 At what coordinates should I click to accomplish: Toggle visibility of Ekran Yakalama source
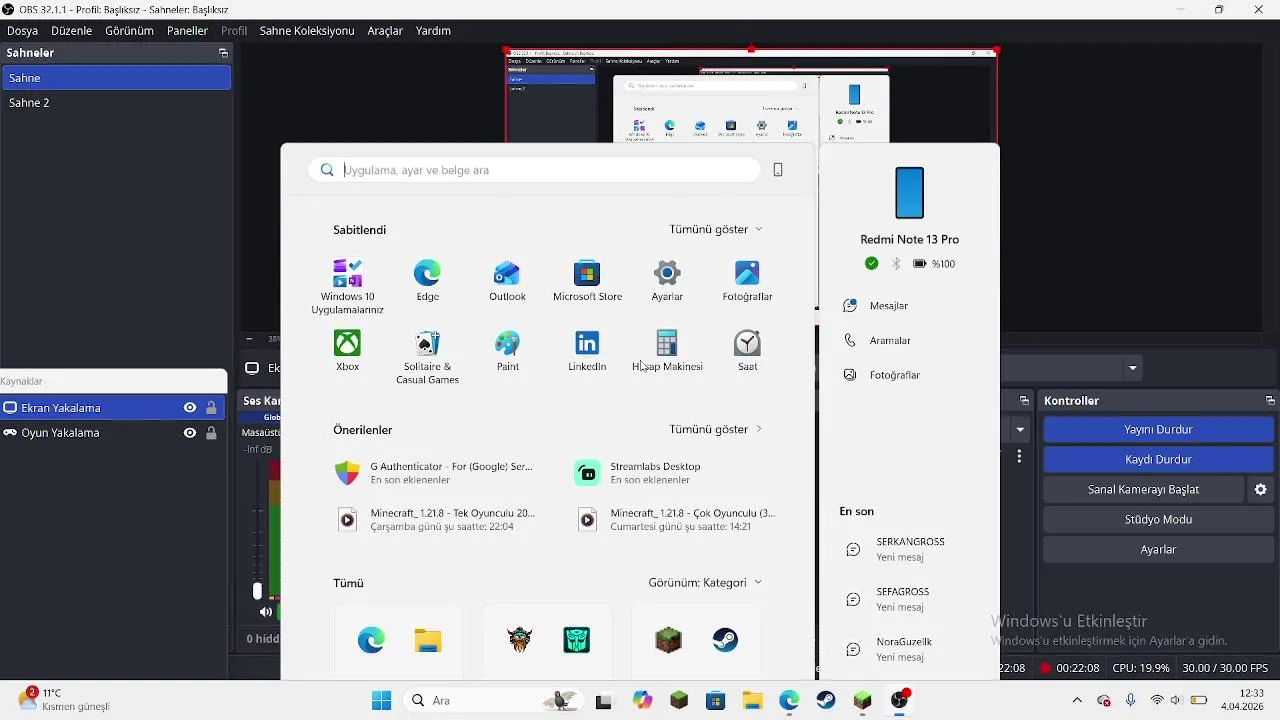[x=190, y=408]
